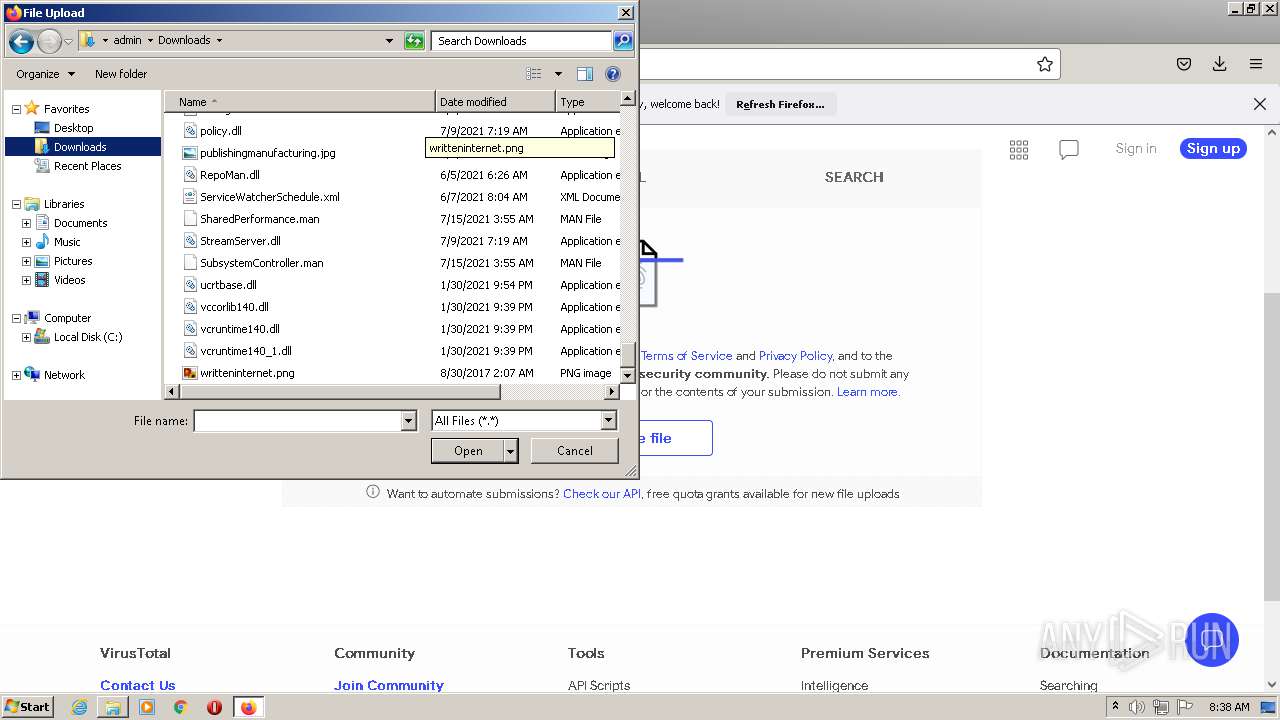Open the Organize menu
The width and height of the screenshot is (1280, 720).
45,74
